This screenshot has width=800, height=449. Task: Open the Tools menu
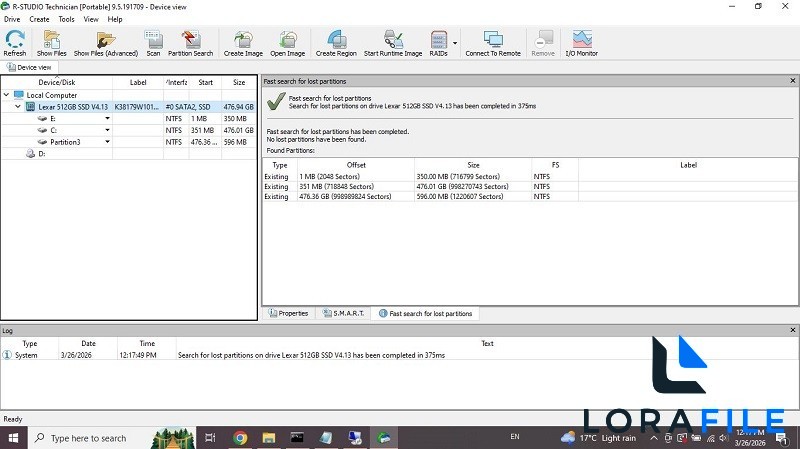point(66,19)
